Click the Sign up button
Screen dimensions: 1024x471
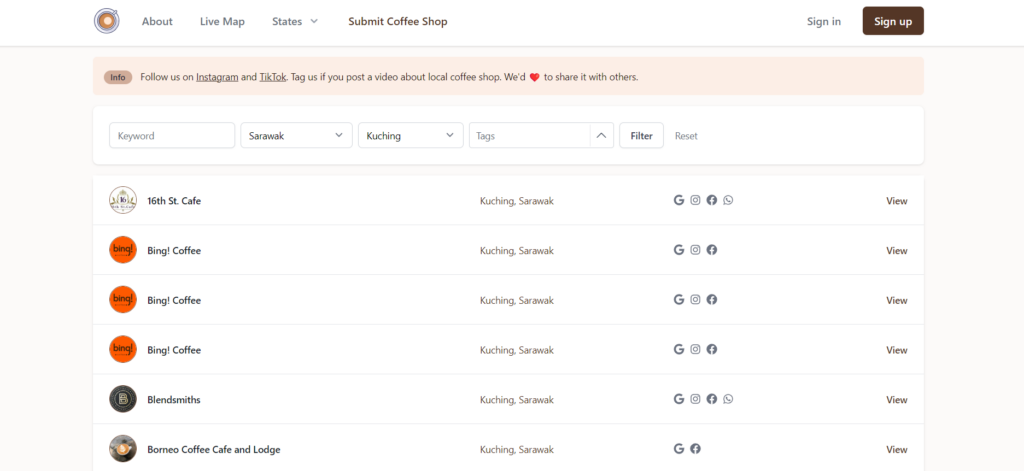(x=892, y=21)
